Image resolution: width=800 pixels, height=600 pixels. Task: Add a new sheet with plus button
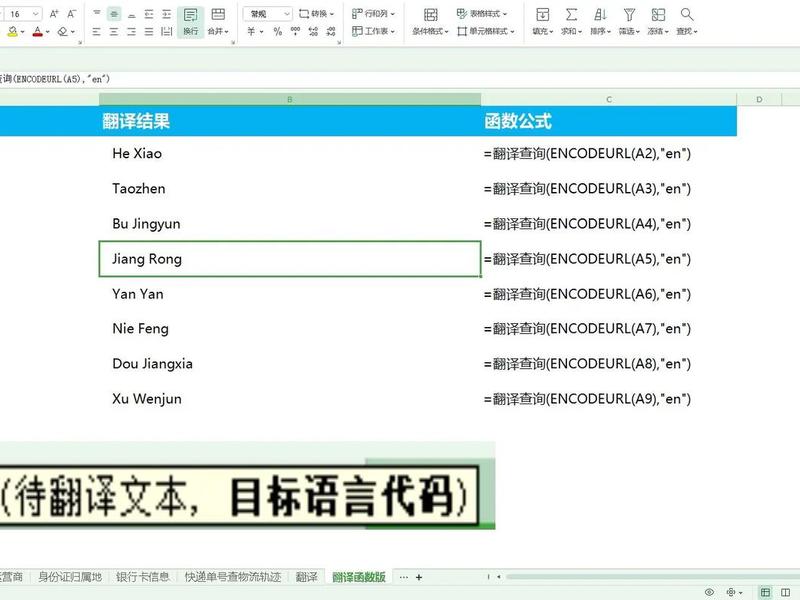click(x=419, y=577)
